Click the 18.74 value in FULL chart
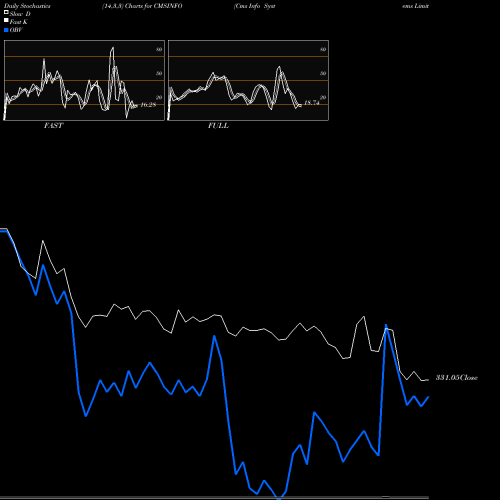500x500 pixels. pos(312,103)
